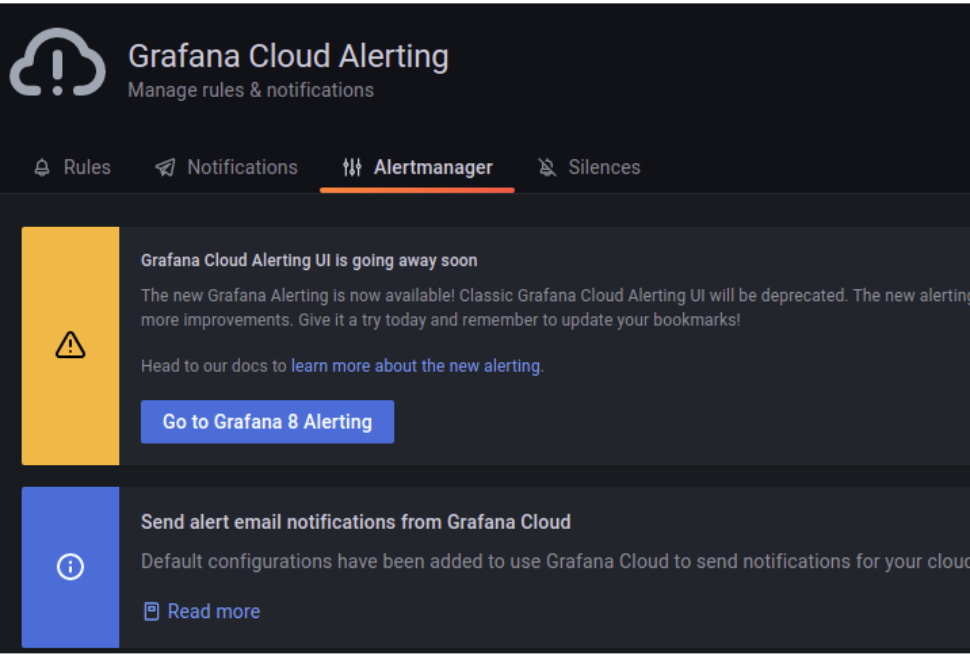Click the info circle icon in the blue panel
The width and height of the screenshot is (970, 654).
[69, 567]
